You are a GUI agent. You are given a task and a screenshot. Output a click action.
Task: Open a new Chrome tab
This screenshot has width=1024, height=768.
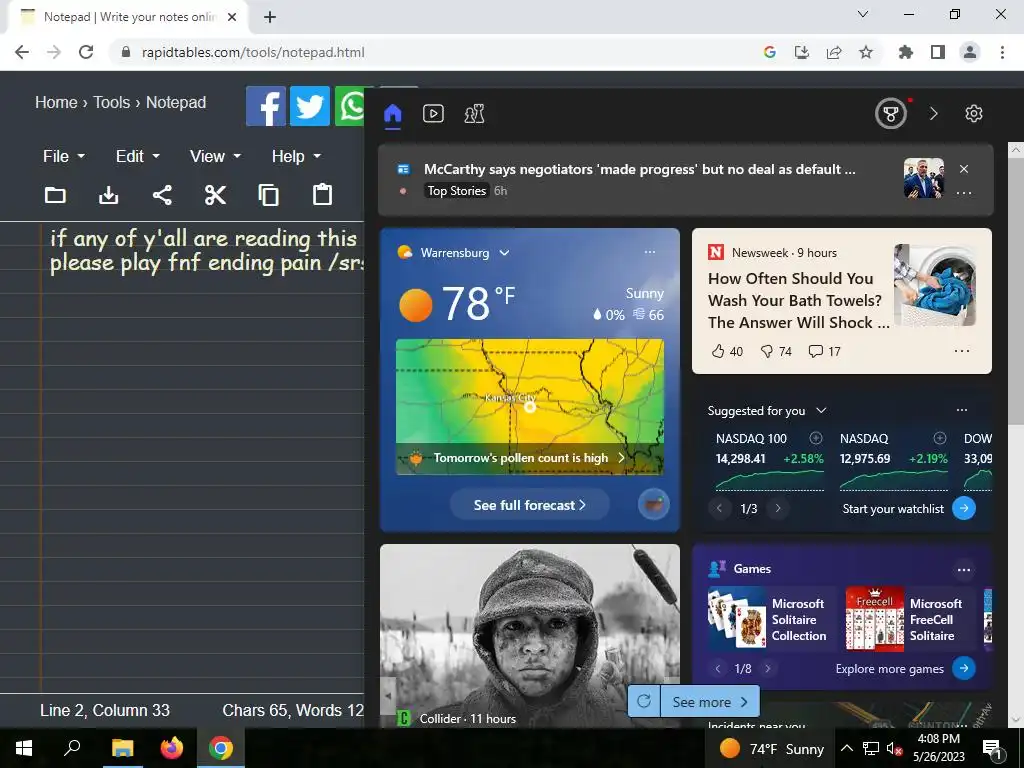tap(270, 17)
